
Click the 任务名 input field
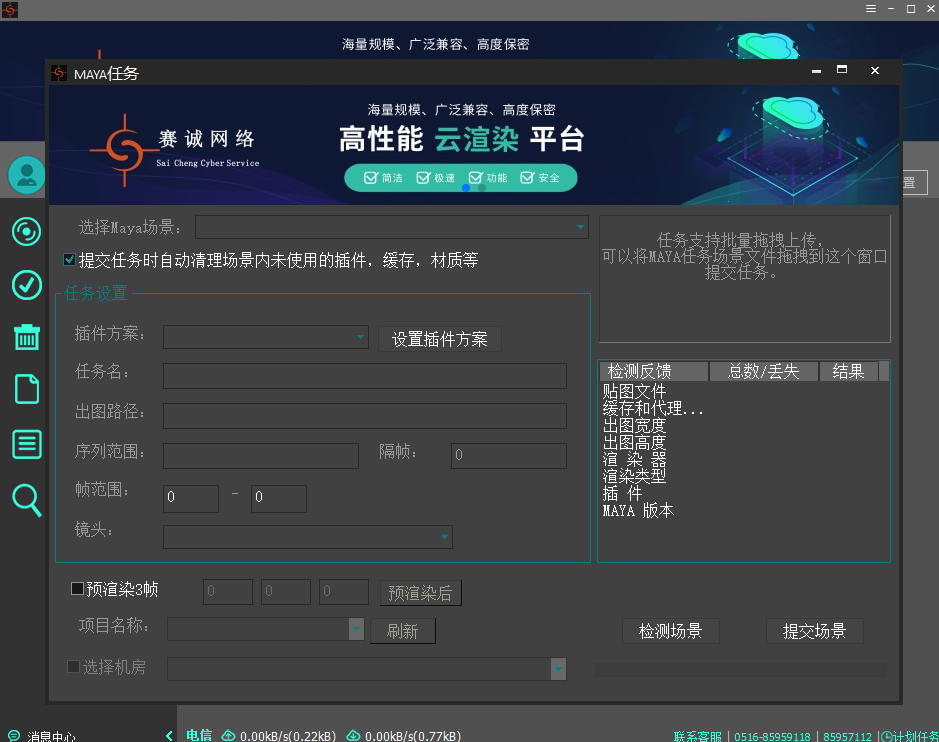[365, 376]
